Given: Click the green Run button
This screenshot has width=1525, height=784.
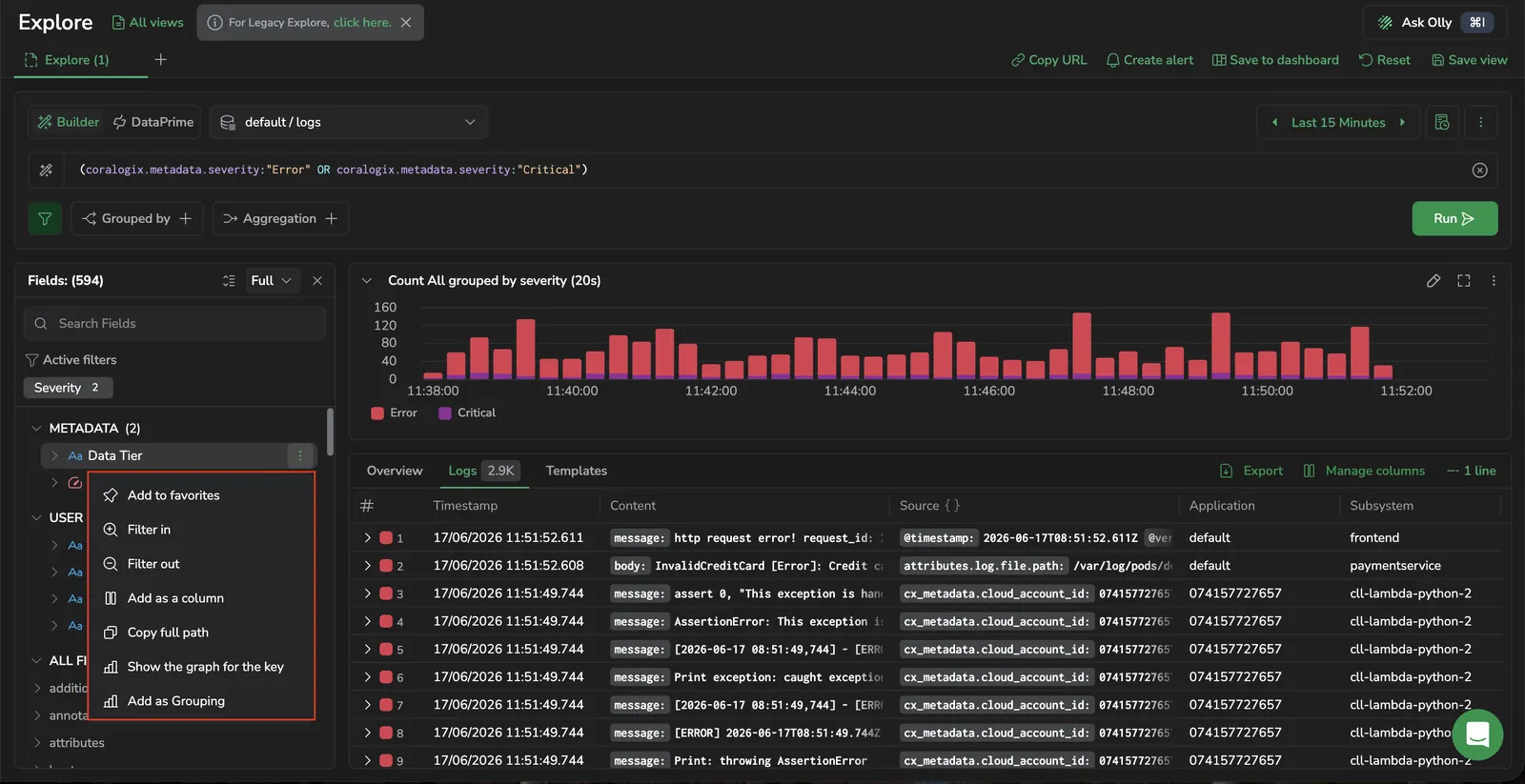Looking at the screenshot, I should pos(1454,219).
